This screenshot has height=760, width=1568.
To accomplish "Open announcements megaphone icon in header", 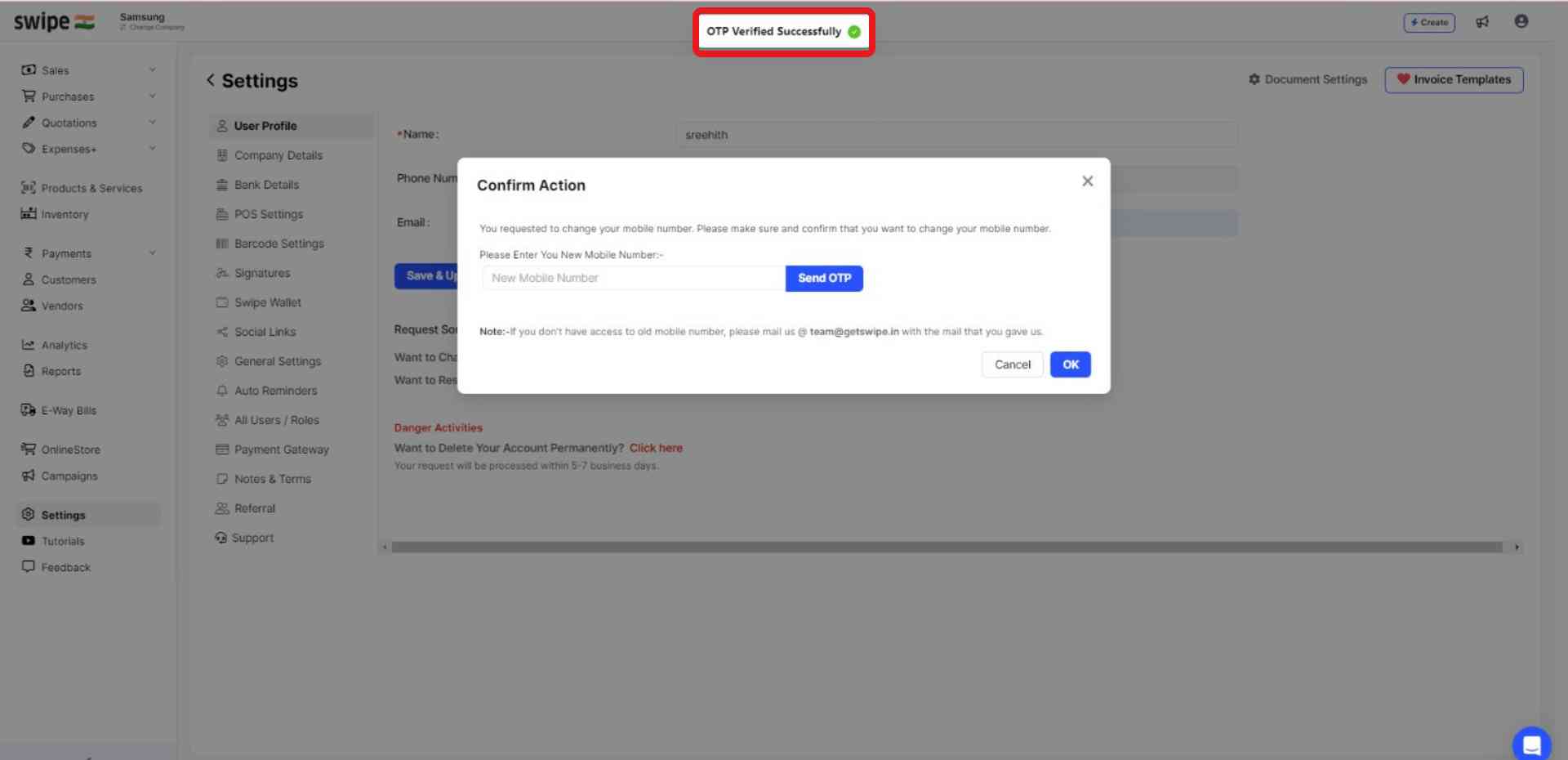I will 1482,22.
